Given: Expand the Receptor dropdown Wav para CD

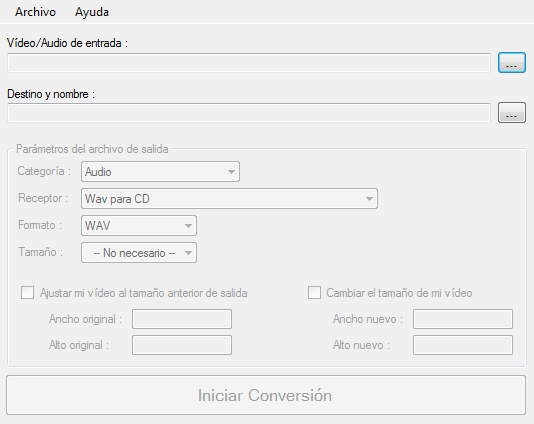Looking at the screenshot, I should (229, 199).
